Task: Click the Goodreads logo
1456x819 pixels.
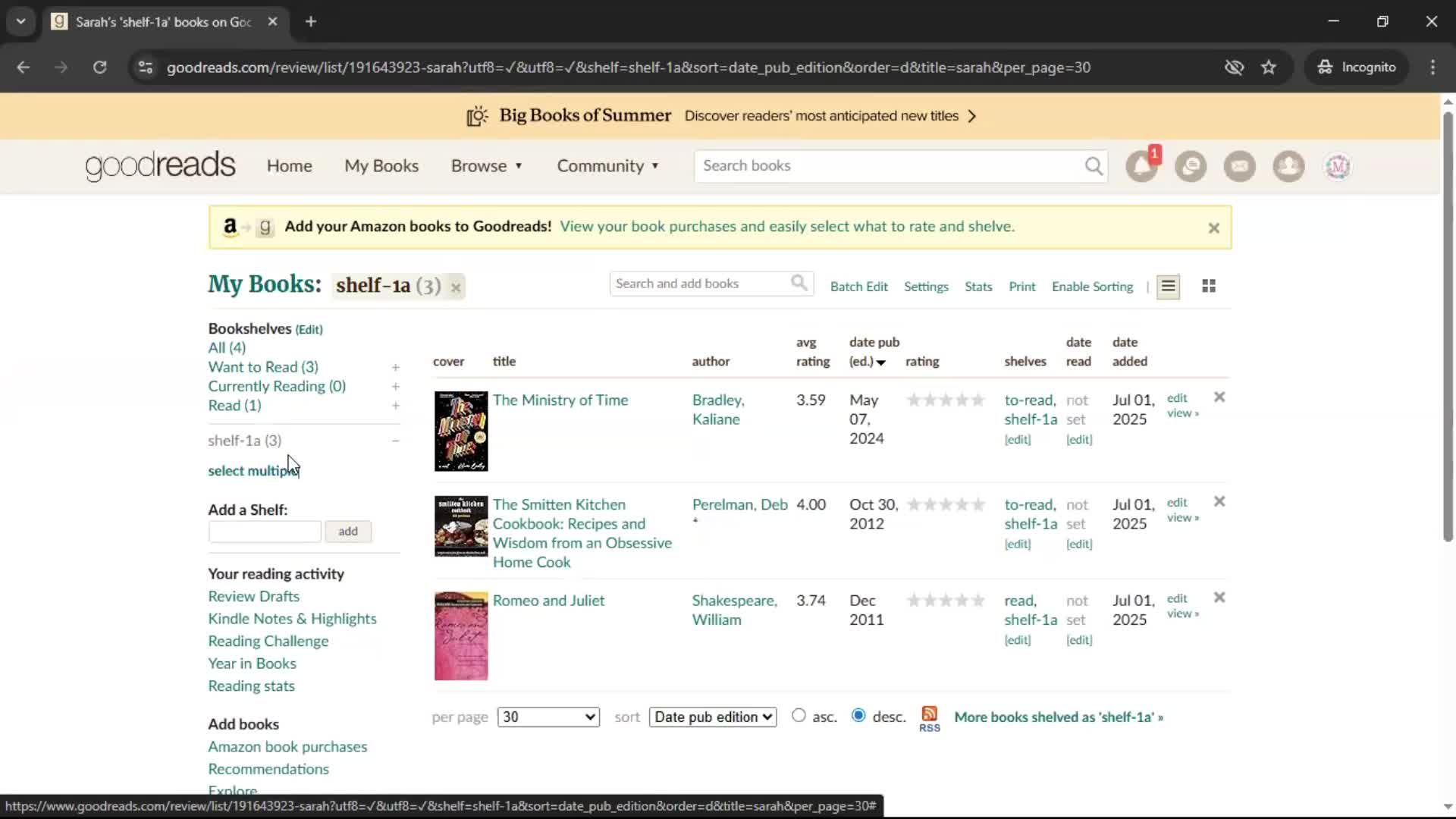Action: click(x=160, y=166)
